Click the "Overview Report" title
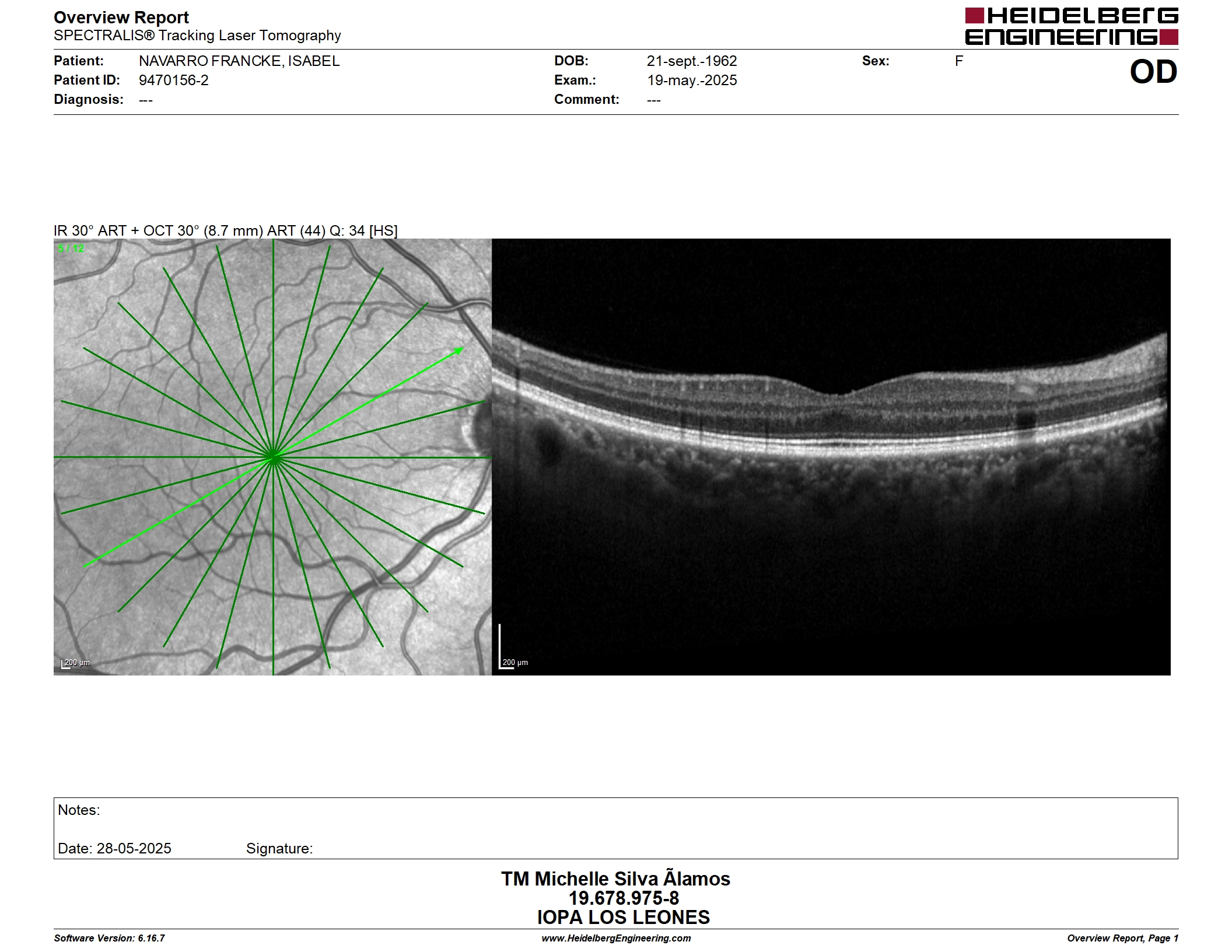Screen dimensions: 1232x952 [x=121, y=17]
